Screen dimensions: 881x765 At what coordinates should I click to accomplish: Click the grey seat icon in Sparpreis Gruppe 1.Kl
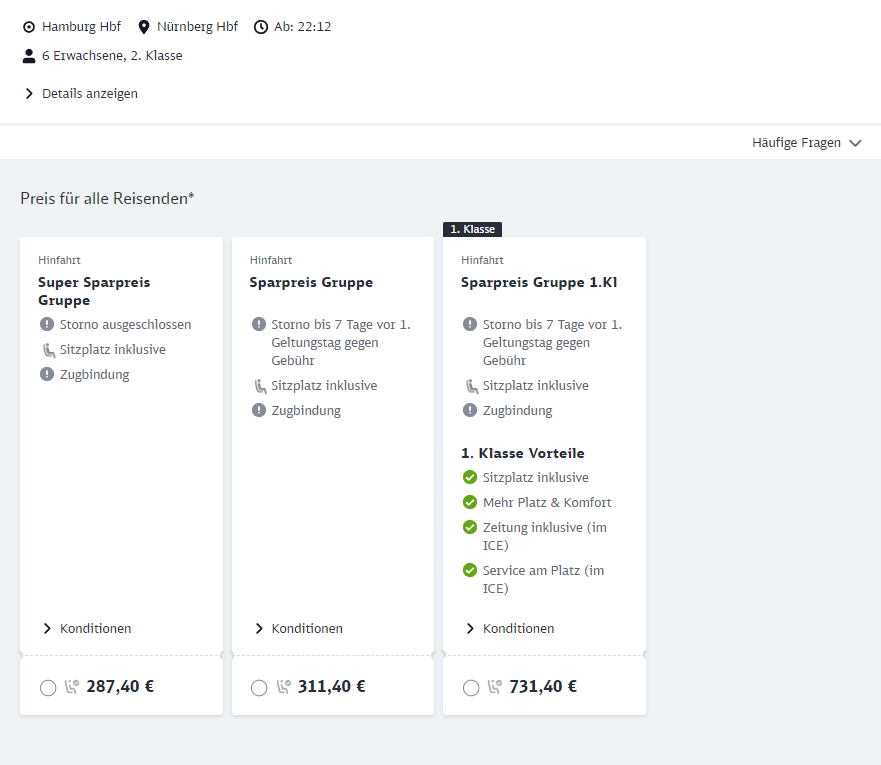pos(471,386)
